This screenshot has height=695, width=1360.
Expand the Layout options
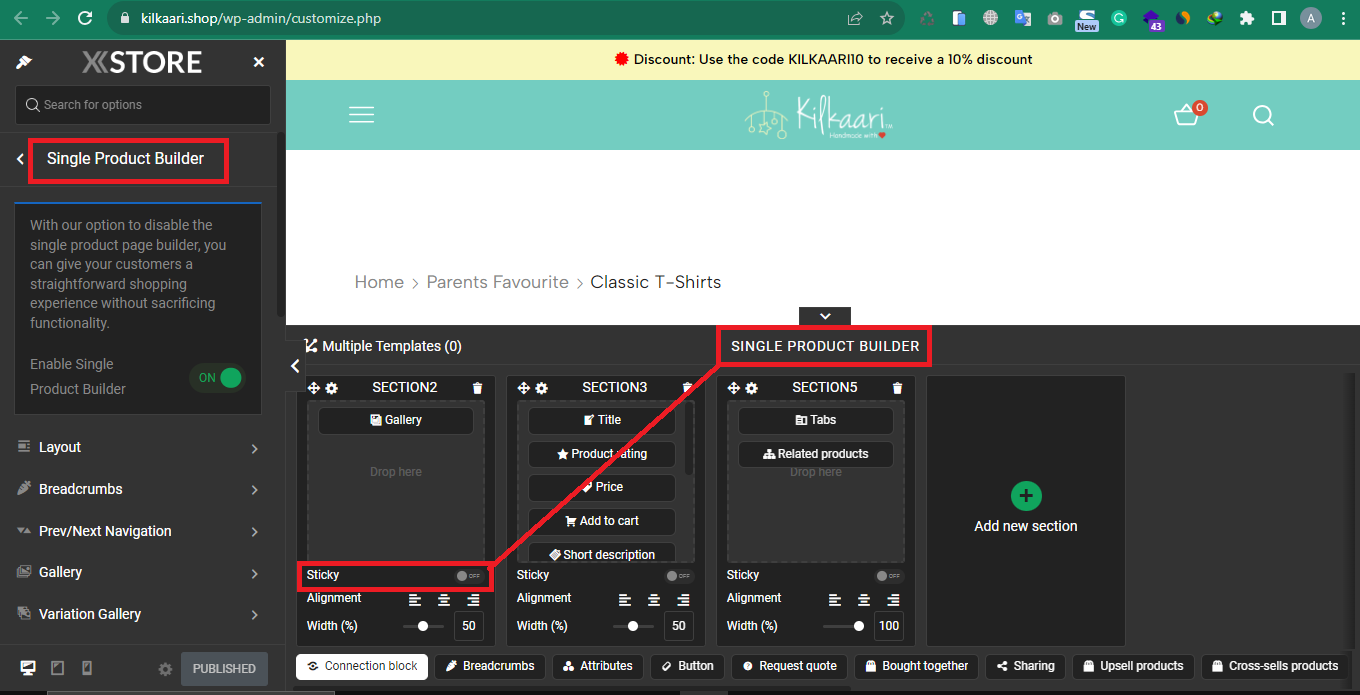(138, 447)
